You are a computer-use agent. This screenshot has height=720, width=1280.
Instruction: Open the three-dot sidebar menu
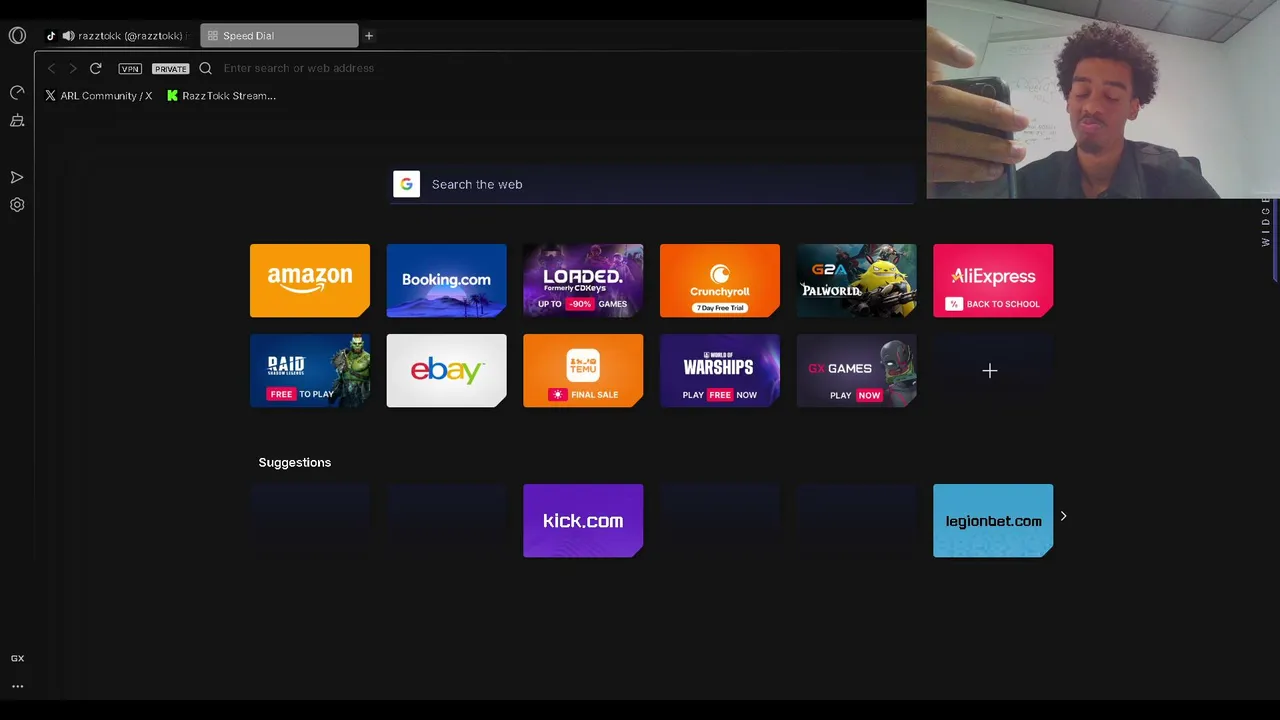17,686
